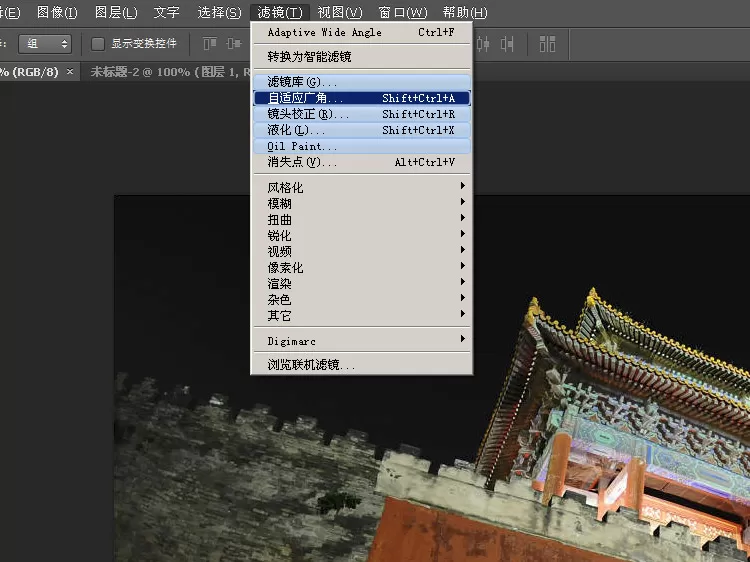Select the Oil Paint filter
This screenshot has width=750, height=562.
coord(361,146)
